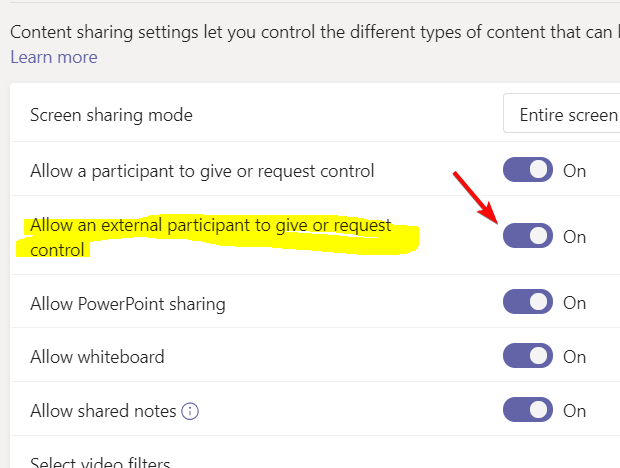Toggle Allow a participant to give or request control
Viewport: 620px width, 468px height.
(527, 170)
